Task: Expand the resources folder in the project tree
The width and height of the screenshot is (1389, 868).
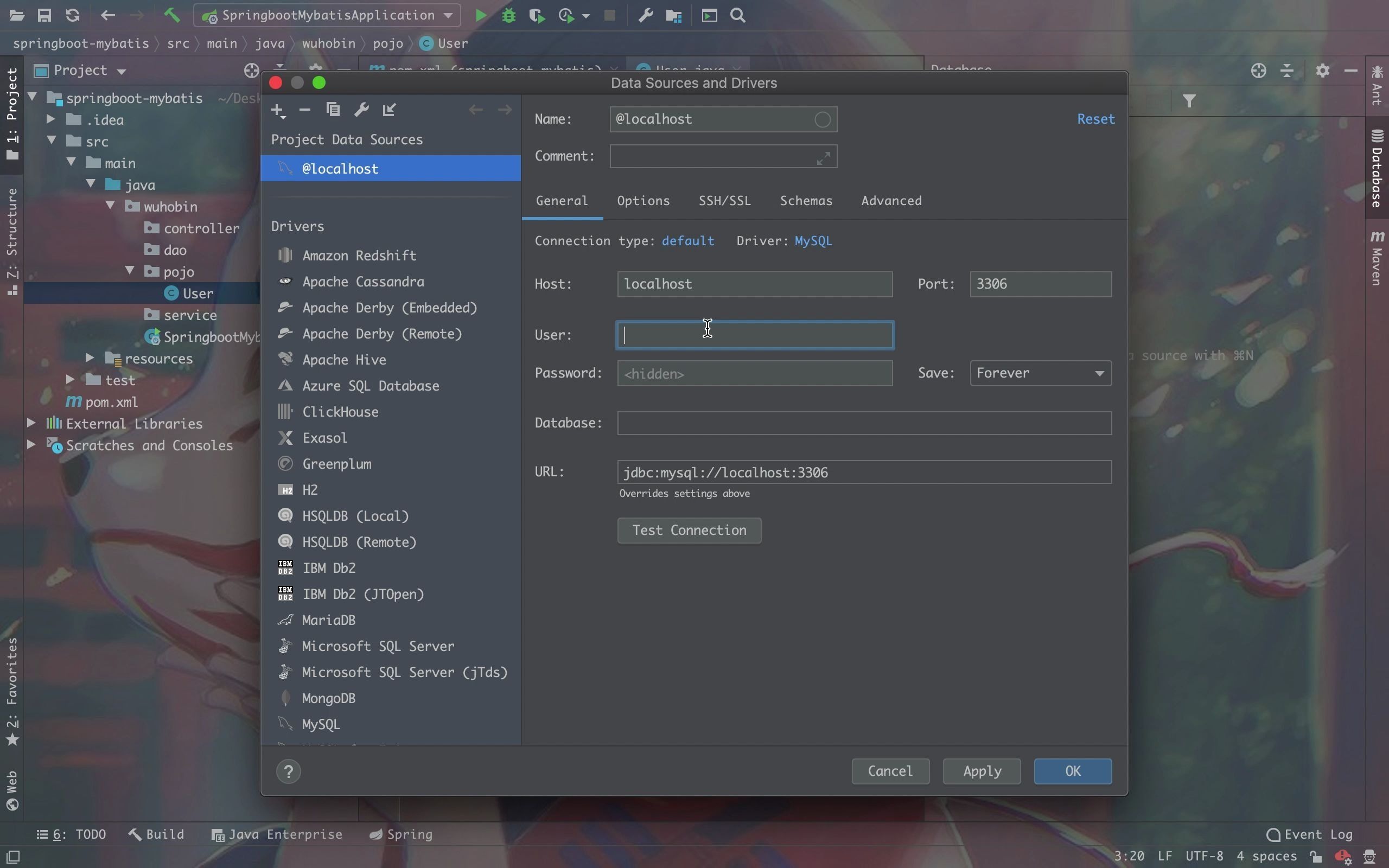Action: tap(90, 358)
